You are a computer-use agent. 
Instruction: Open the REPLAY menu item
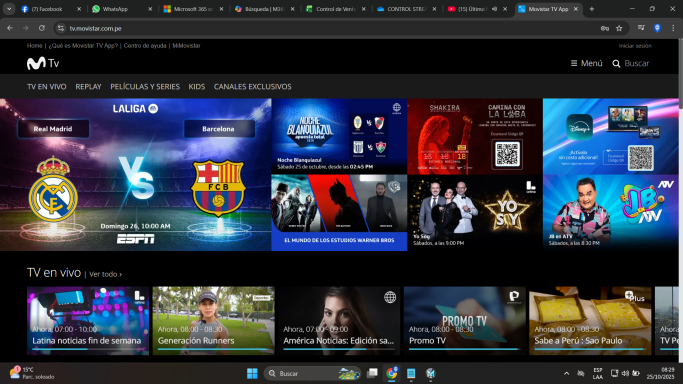[x=88, y=87]
